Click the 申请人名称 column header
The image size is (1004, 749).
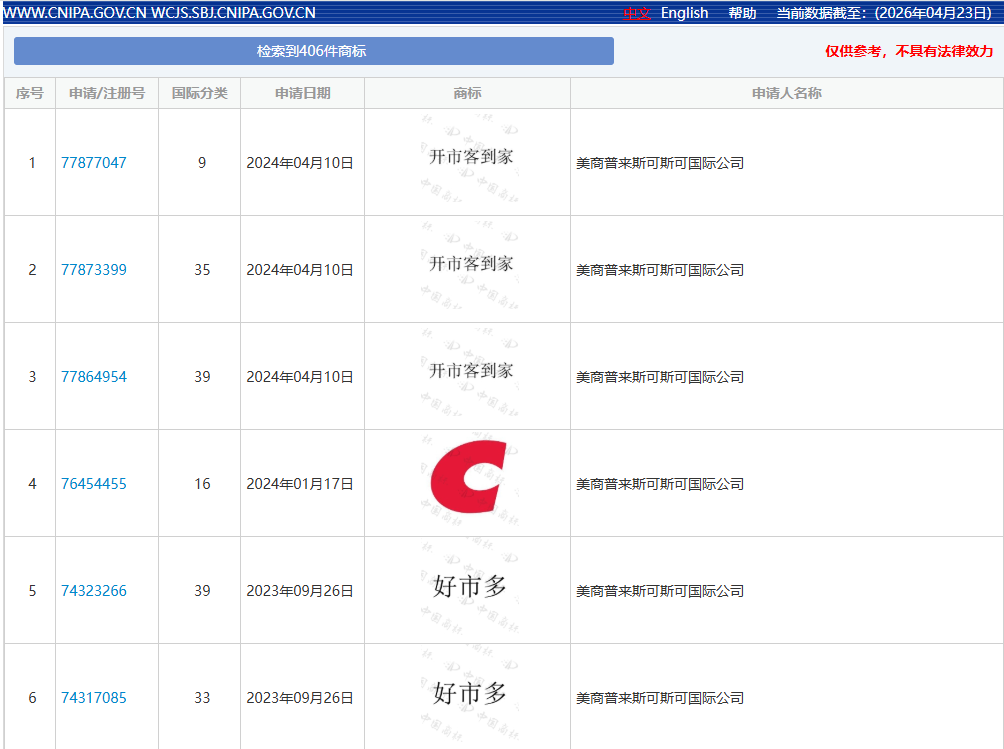[x=786, y=93]
